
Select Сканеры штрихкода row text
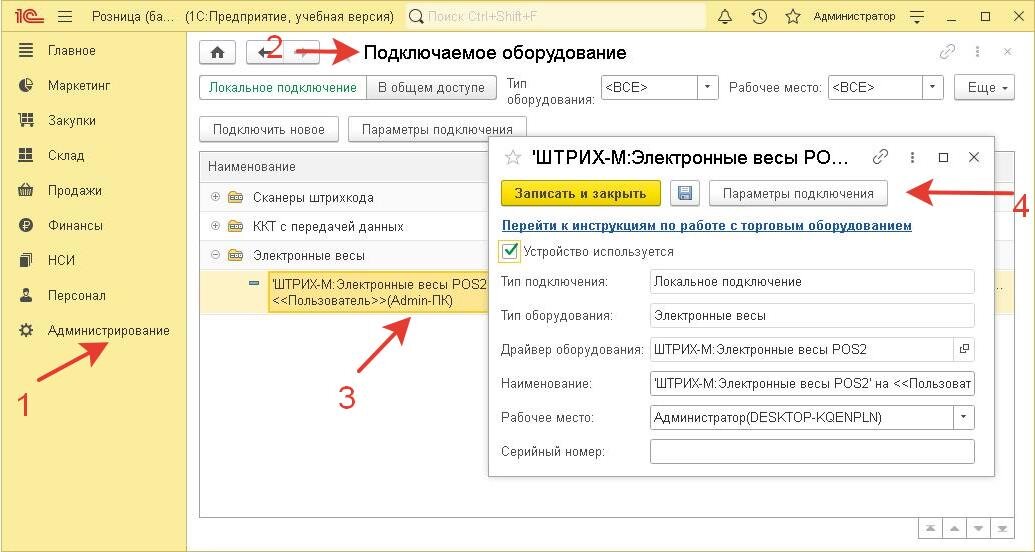click(x=314, y=197)
